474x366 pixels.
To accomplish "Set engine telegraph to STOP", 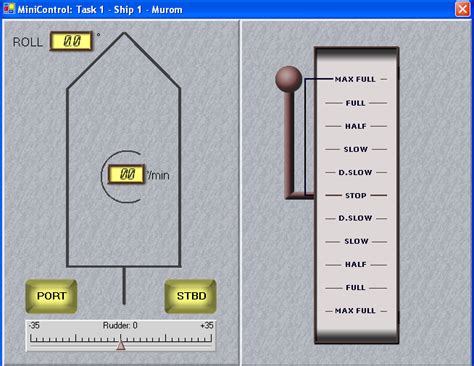I will [356, 195].
